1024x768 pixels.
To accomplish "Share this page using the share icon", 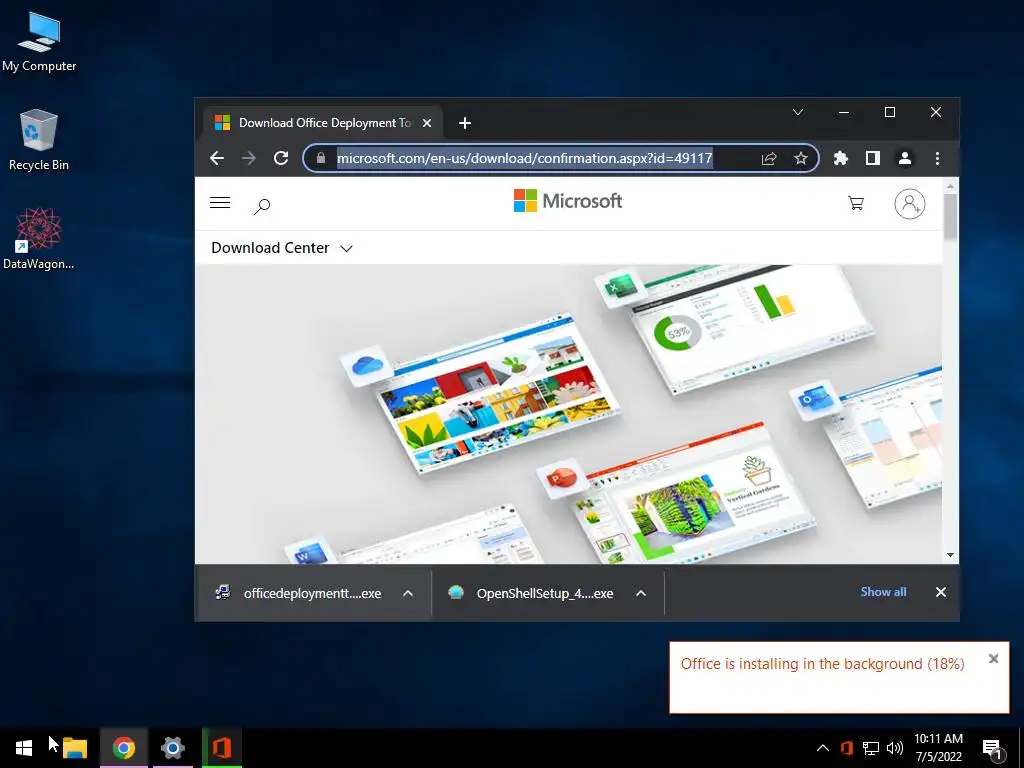I will (769, 158).
